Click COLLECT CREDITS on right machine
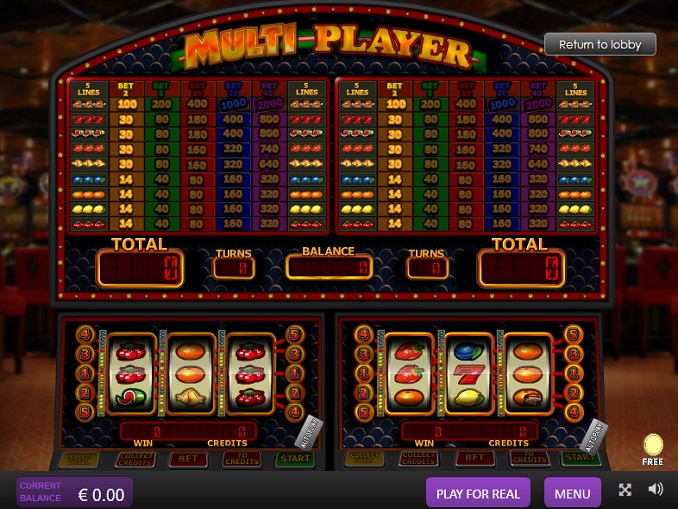This screenshot has height=509, width=678. (419, 458)
